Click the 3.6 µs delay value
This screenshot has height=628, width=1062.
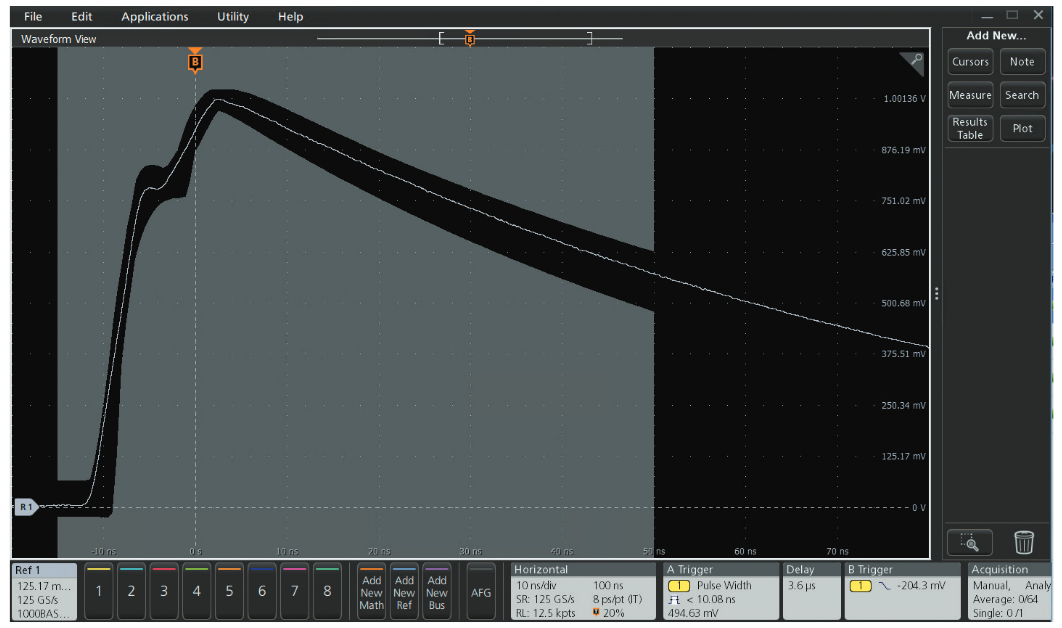[x=801, y=585]
